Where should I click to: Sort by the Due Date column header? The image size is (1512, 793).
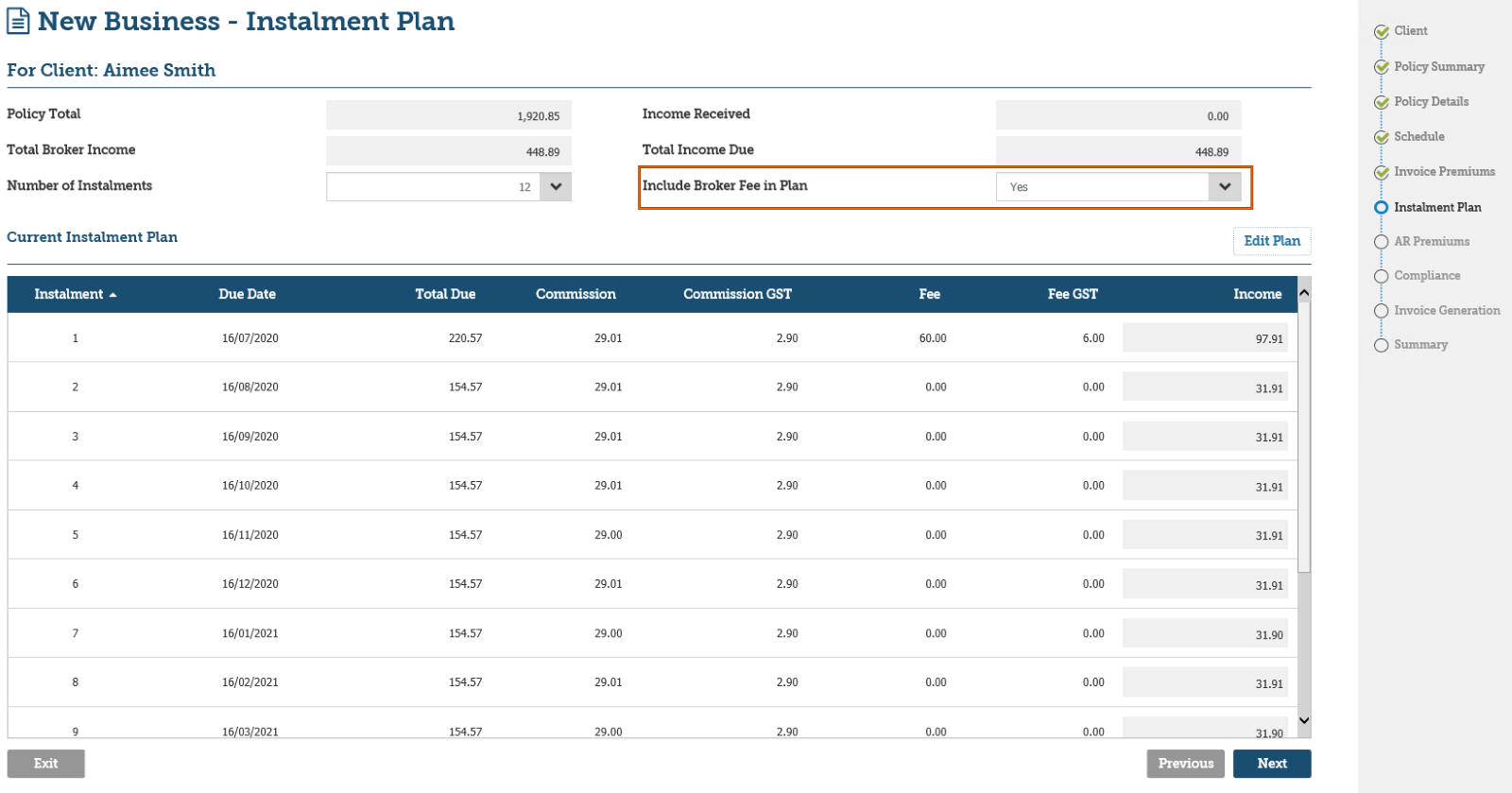247,294
